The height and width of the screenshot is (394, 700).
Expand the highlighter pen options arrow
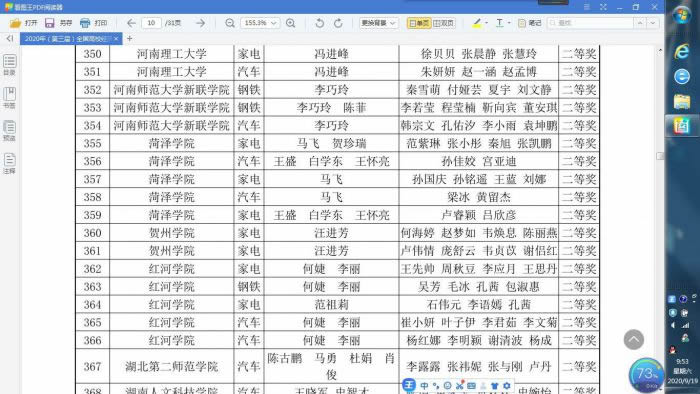coord(486,23)
